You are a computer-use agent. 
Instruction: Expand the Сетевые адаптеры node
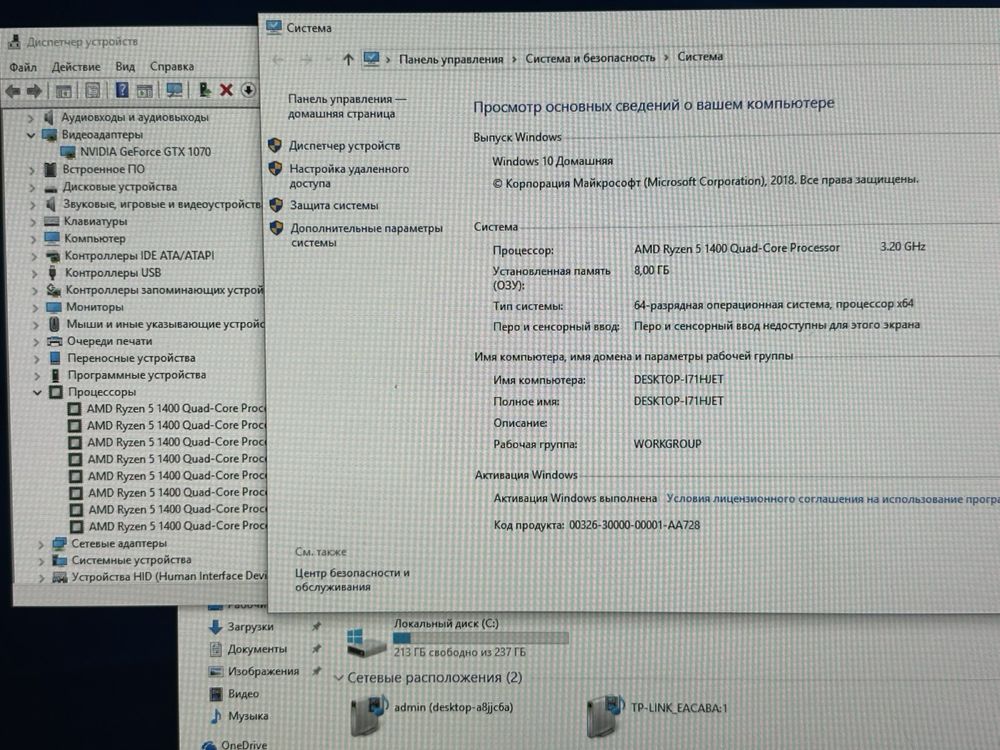pos(41,544)
